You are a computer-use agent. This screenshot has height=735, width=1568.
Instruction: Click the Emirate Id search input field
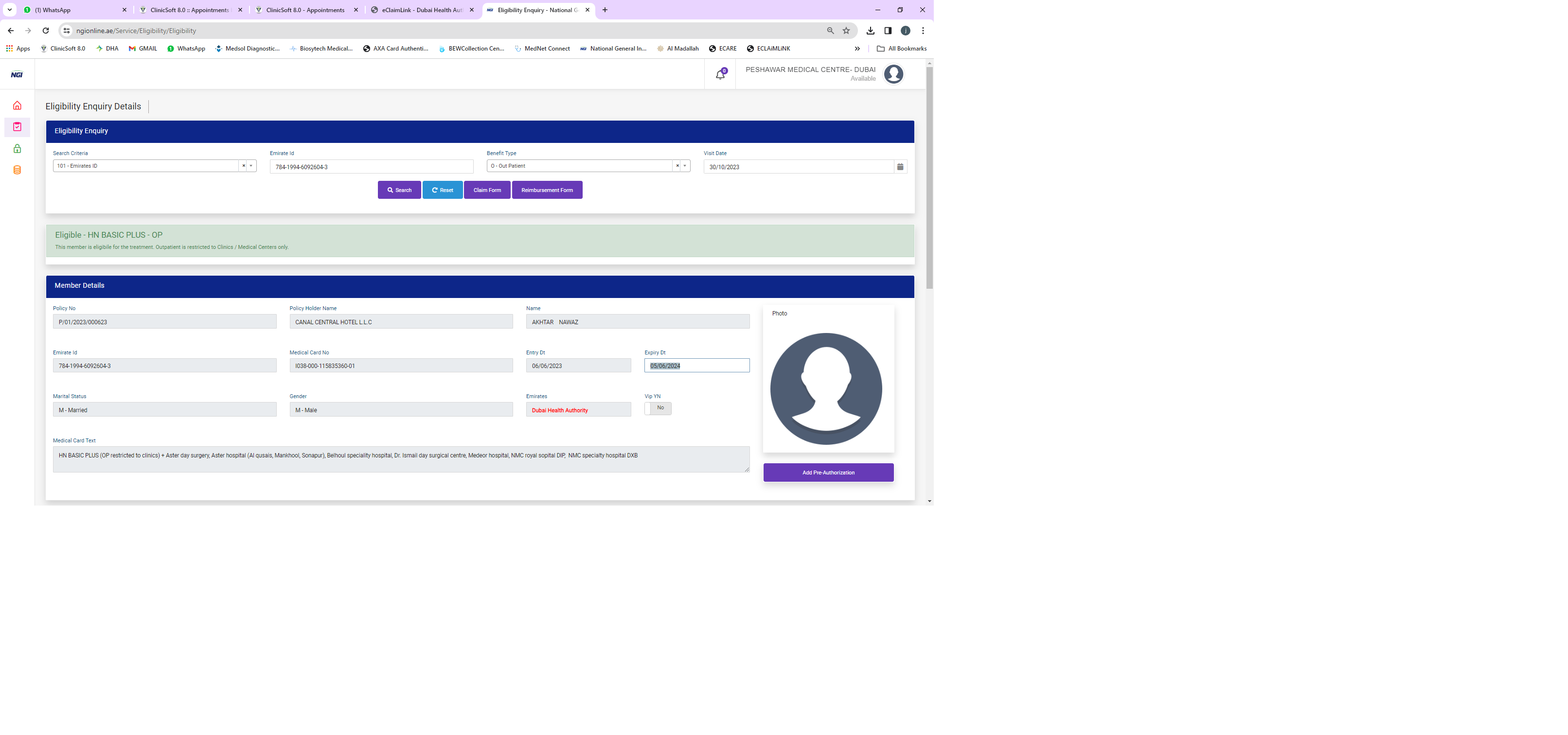371,167
